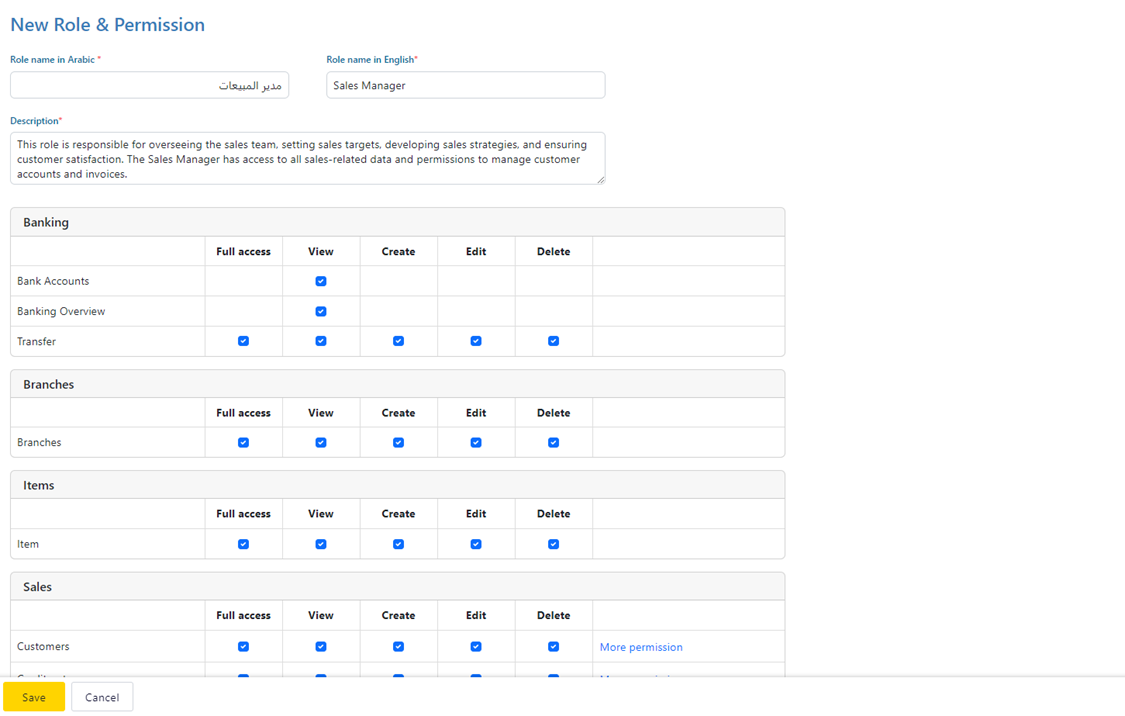Viewport: 1125px width, 716px height.
Task: Focus the Role name in English field
Action: [465, 85]
